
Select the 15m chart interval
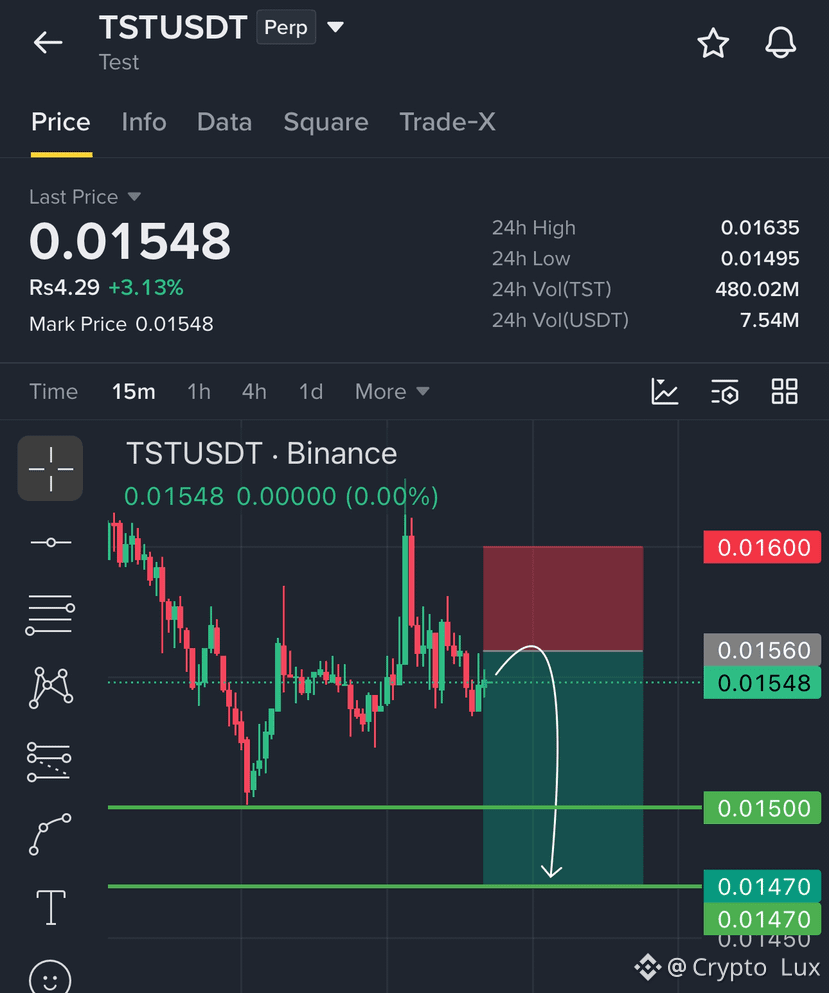(134, 391)
